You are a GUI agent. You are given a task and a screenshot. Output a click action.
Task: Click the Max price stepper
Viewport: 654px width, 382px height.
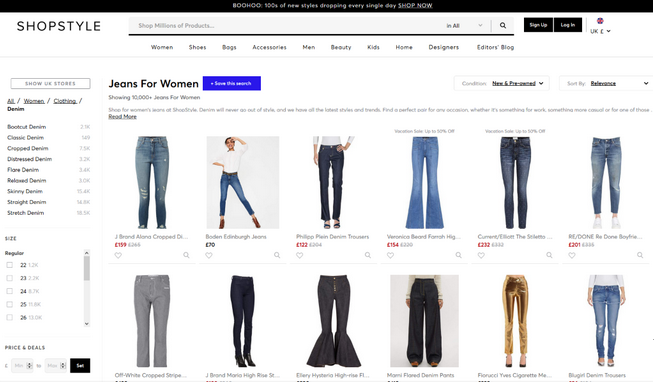[63, 366]
